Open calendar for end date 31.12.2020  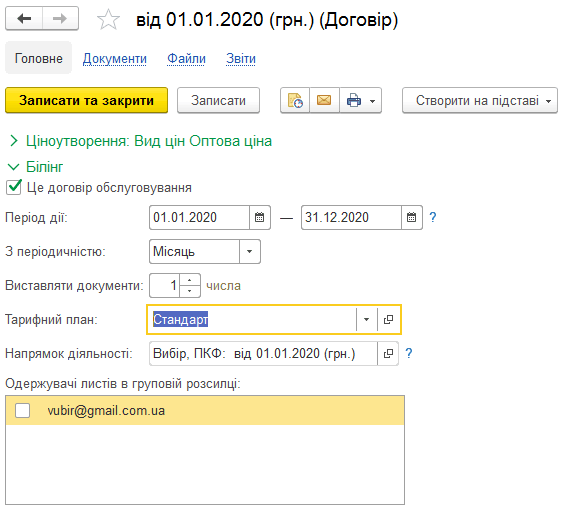point(411,217)
